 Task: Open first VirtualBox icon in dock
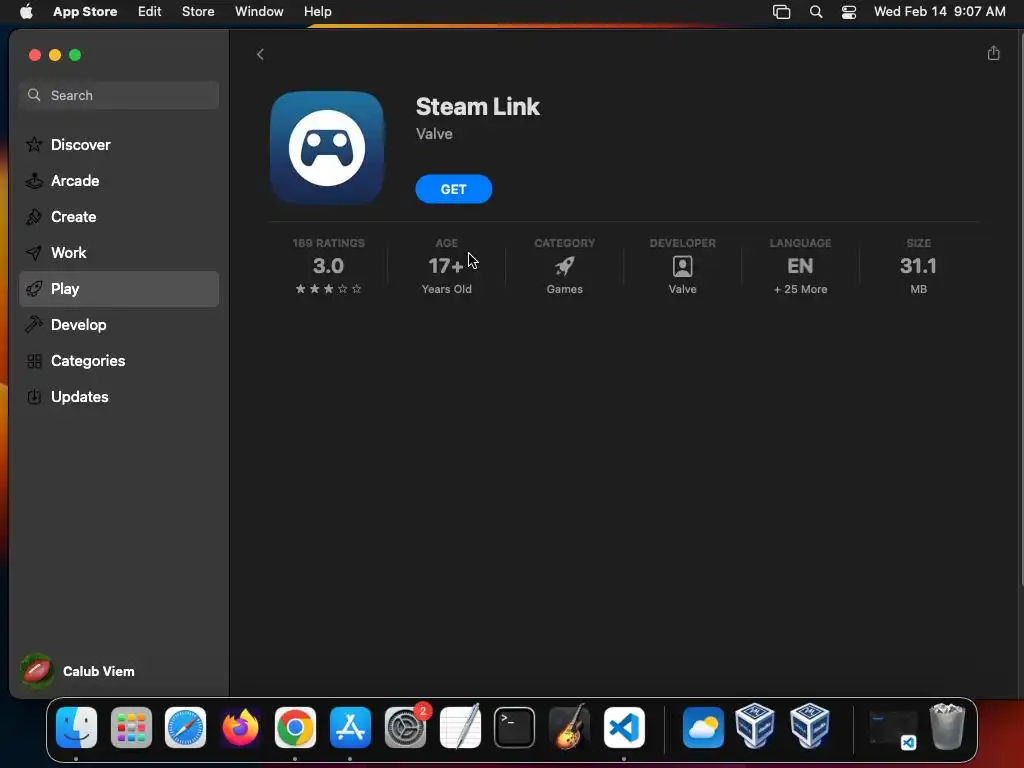[755, 726]
